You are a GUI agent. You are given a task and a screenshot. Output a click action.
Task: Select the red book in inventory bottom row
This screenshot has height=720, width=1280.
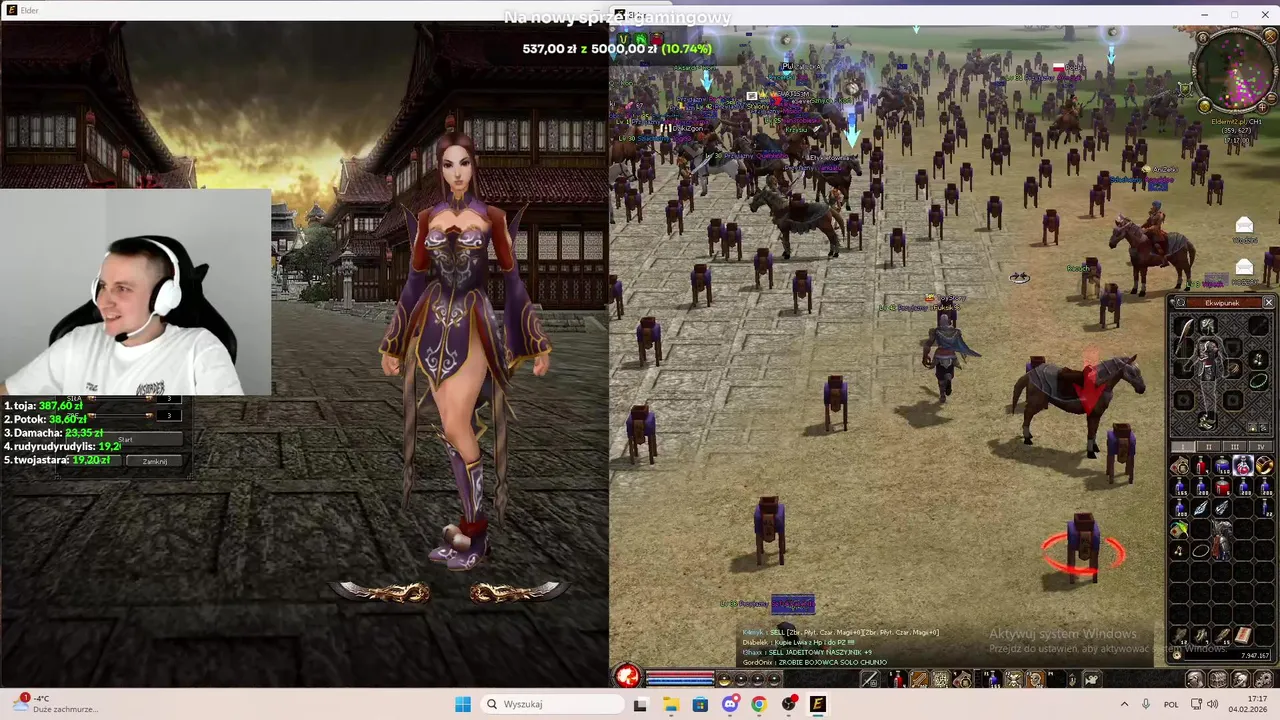[x=1243, y=634]
